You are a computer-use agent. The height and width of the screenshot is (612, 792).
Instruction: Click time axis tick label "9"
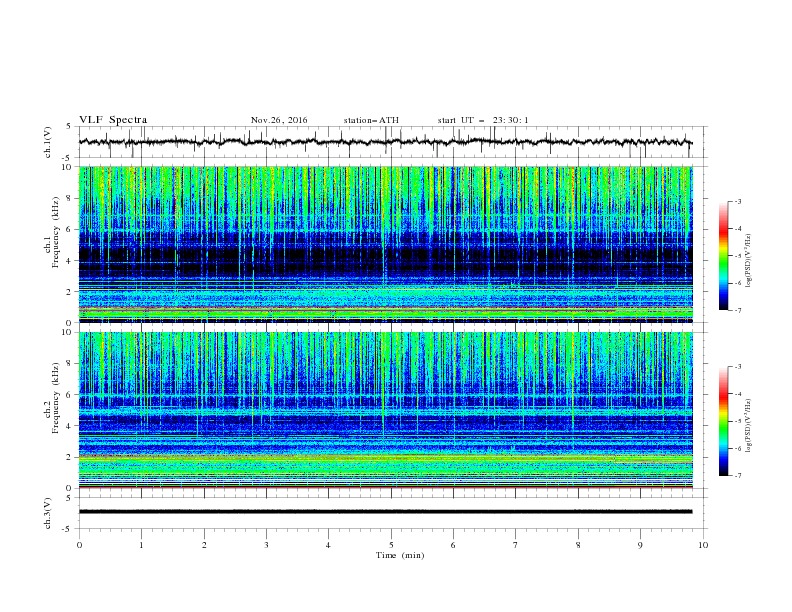(x=640, y=545)
